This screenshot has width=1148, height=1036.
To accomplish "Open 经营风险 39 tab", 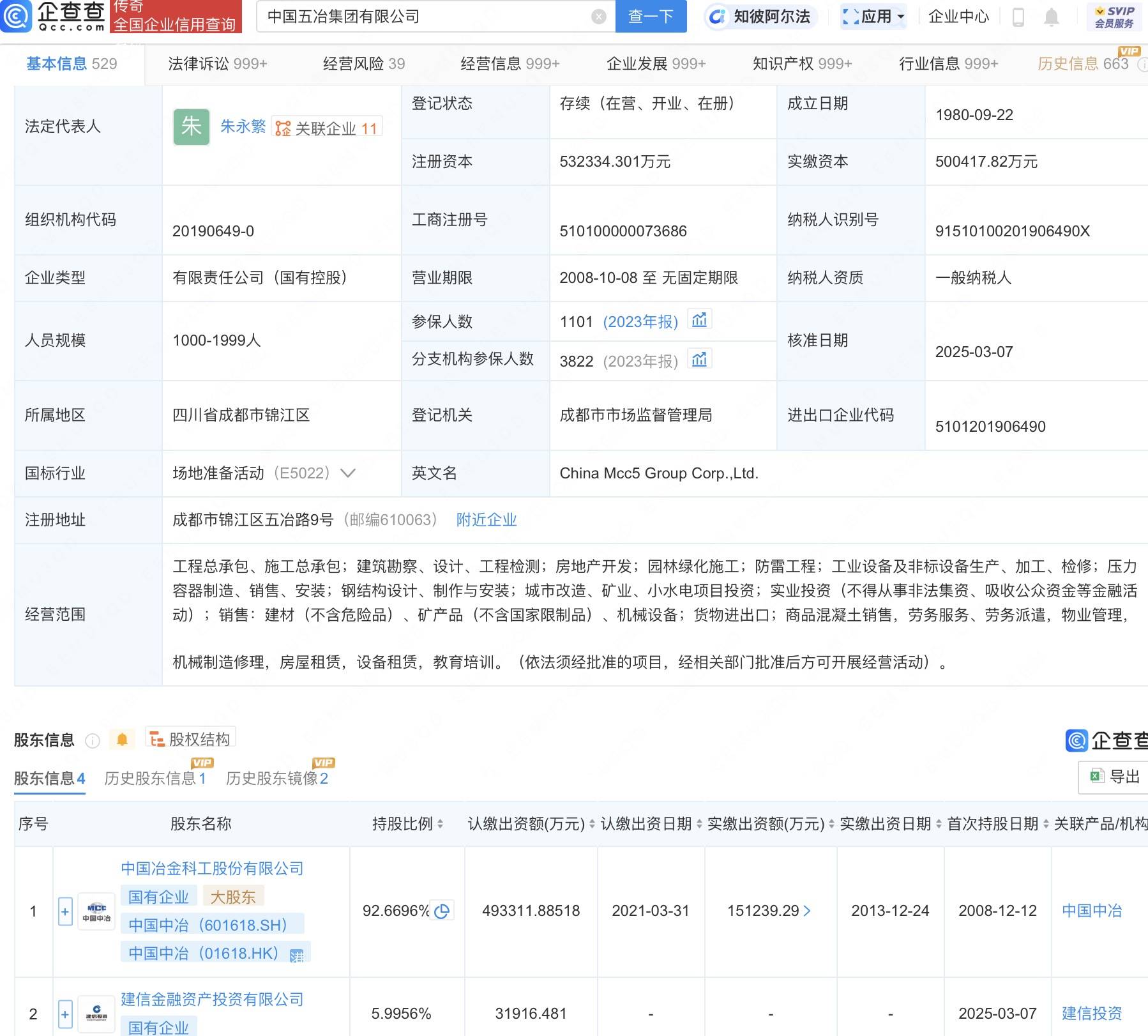I will pos(364,64).
